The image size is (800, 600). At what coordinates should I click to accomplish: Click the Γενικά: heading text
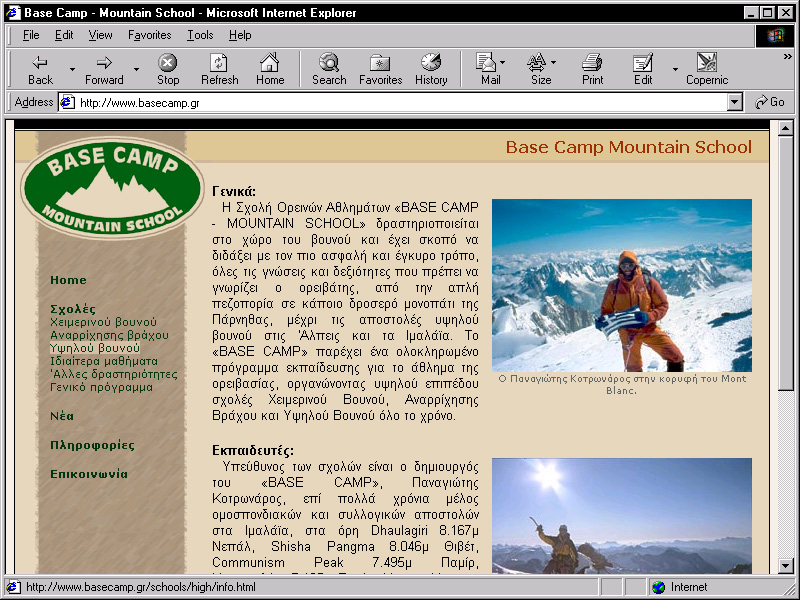pos(234,191)
